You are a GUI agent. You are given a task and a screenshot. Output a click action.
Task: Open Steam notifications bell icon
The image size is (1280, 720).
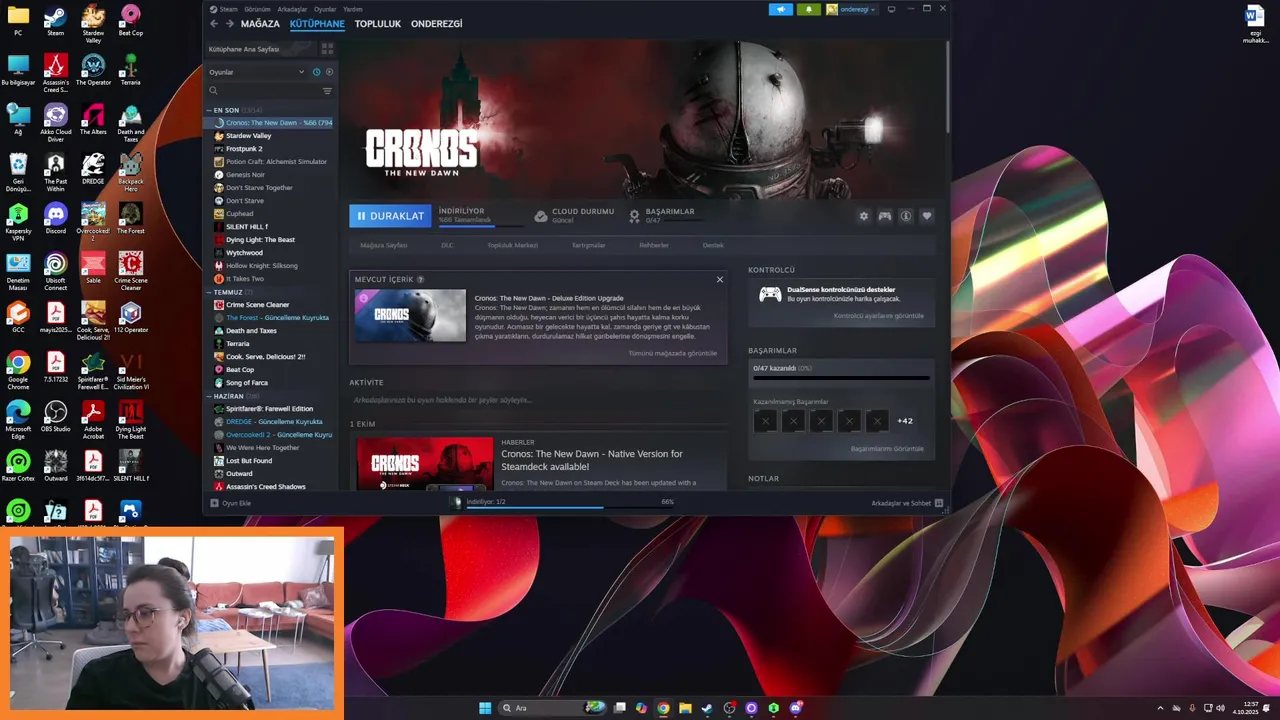tap(808, 9)
